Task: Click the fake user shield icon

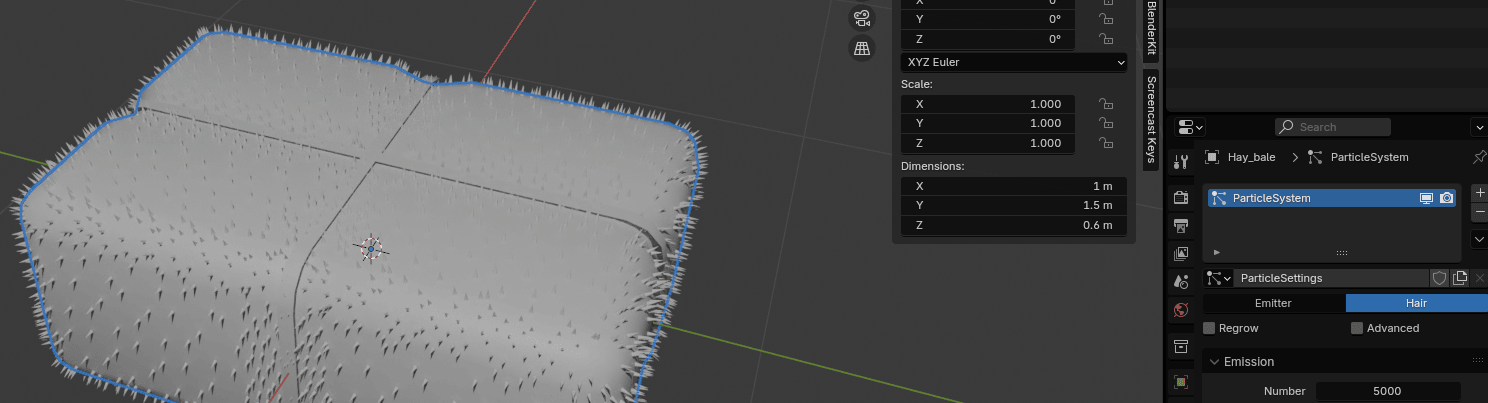Action: tap(1440, 278)
